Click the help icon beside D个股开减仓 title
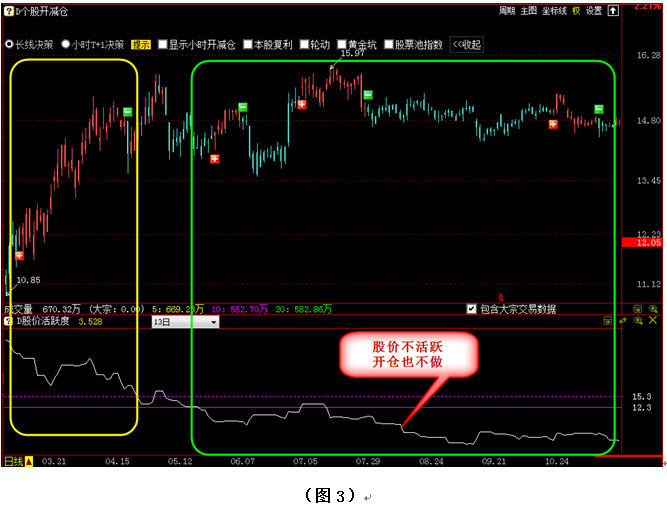The image size is (667, 516). (9, 10)
